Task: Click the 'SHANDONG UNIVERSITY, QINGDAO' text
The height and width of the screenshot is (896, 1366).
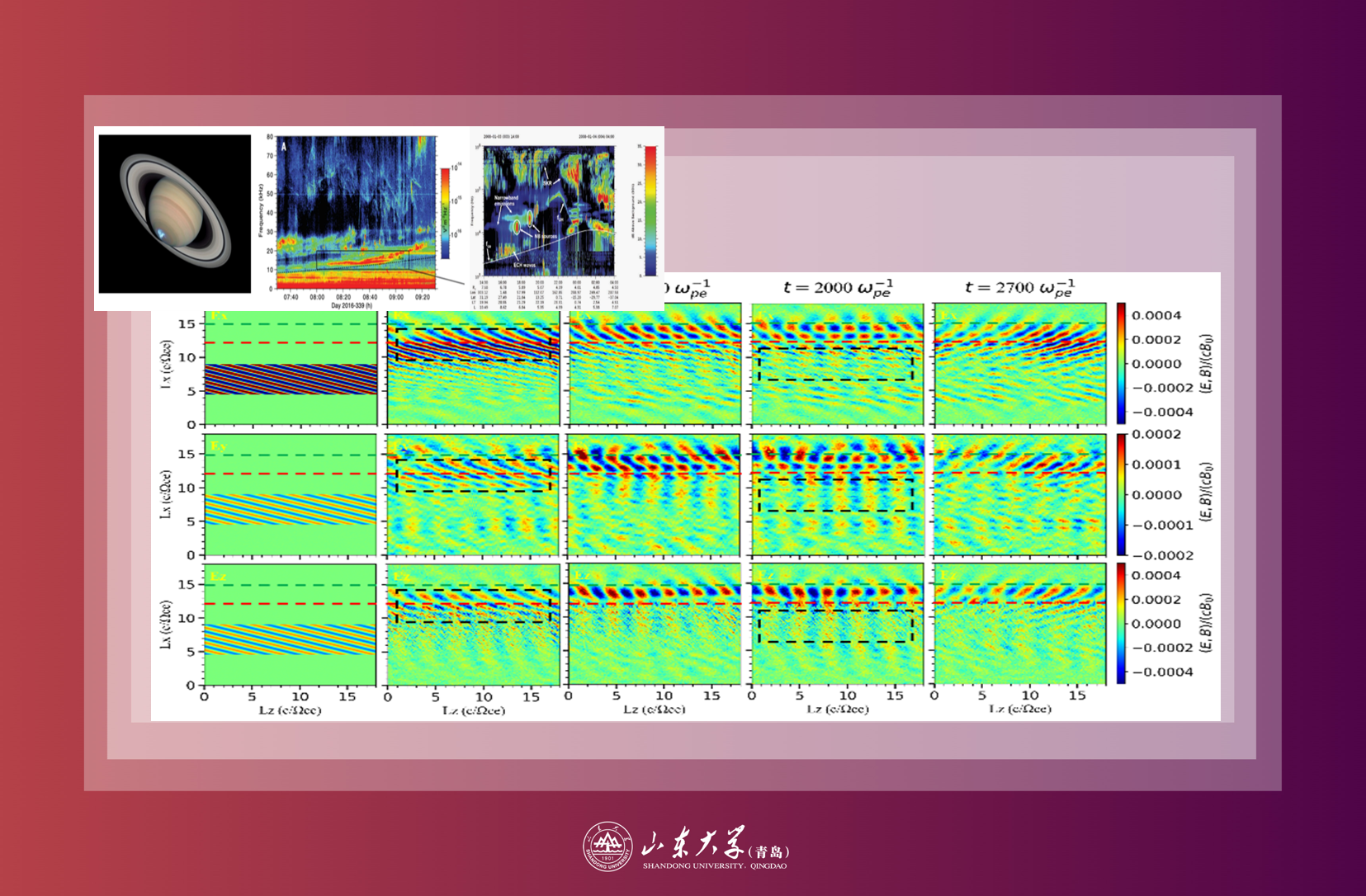Action: point(714,866)
